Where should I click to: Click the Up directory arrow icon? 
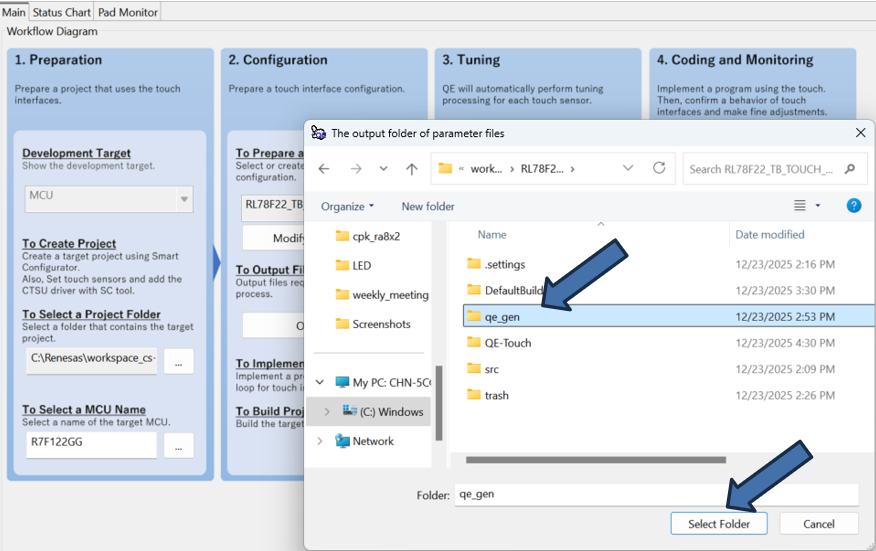click(x=411, y=169)
